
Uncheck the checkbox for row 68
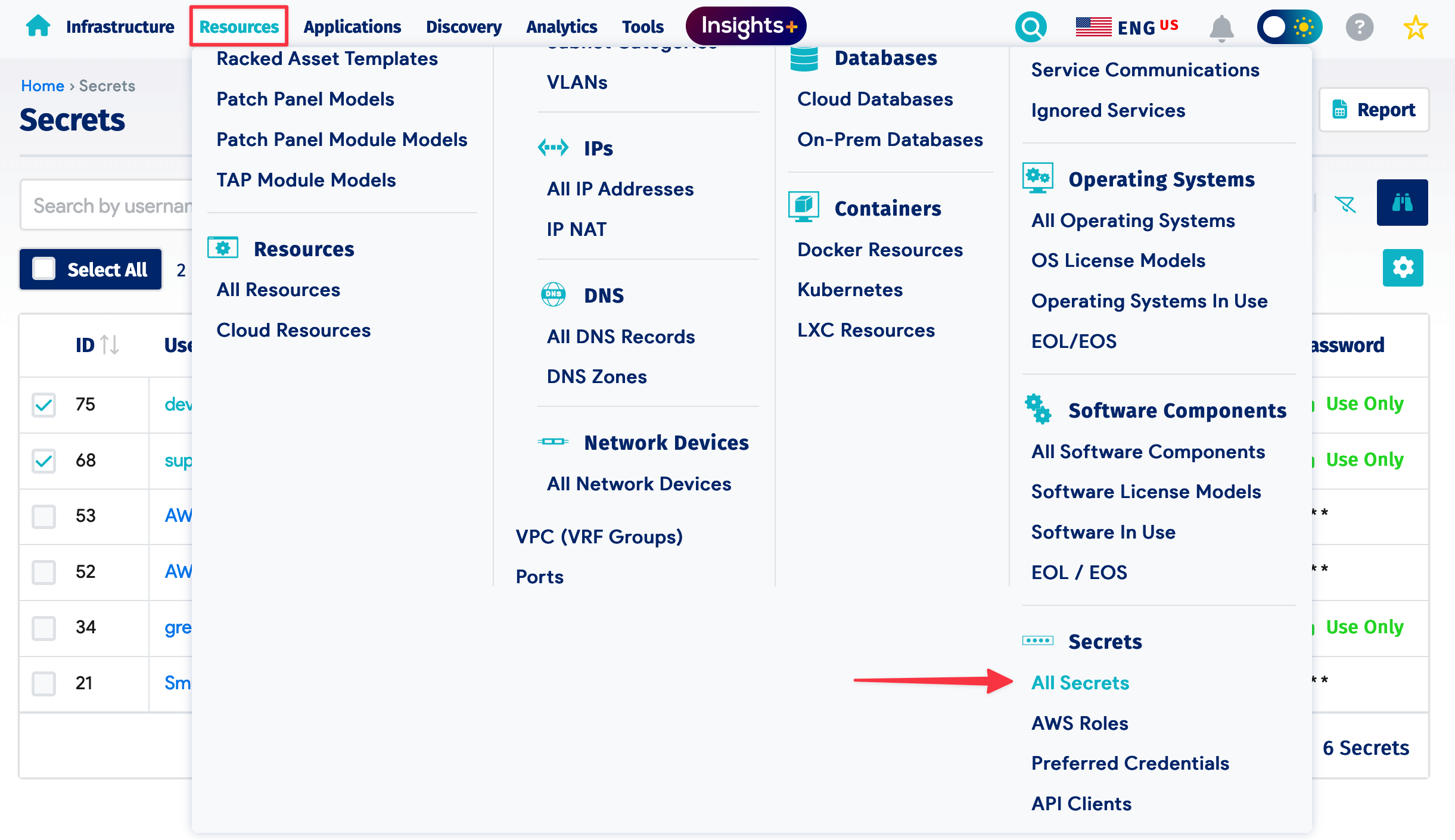pyautogui.click(x=43, y=461)
